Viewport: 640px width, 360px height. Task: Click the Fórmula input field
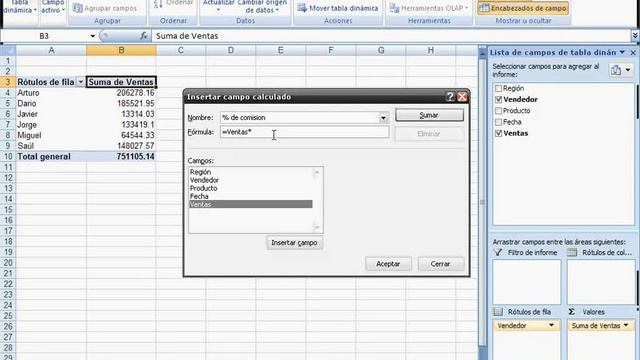tap(304, 132)
